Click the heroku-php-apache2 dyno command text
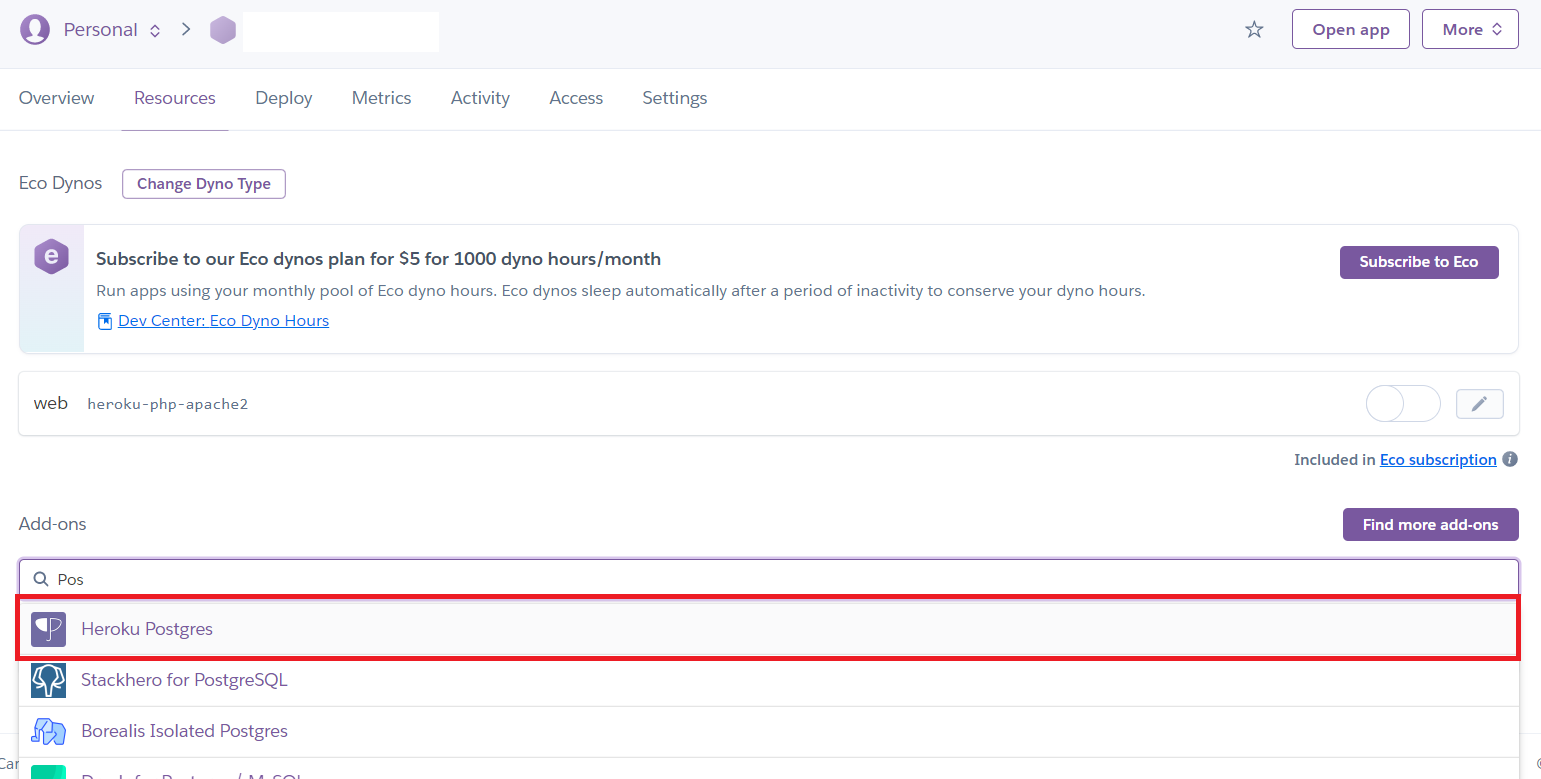The height and width of the screenshot is (779, 1541). pos(168,404)
